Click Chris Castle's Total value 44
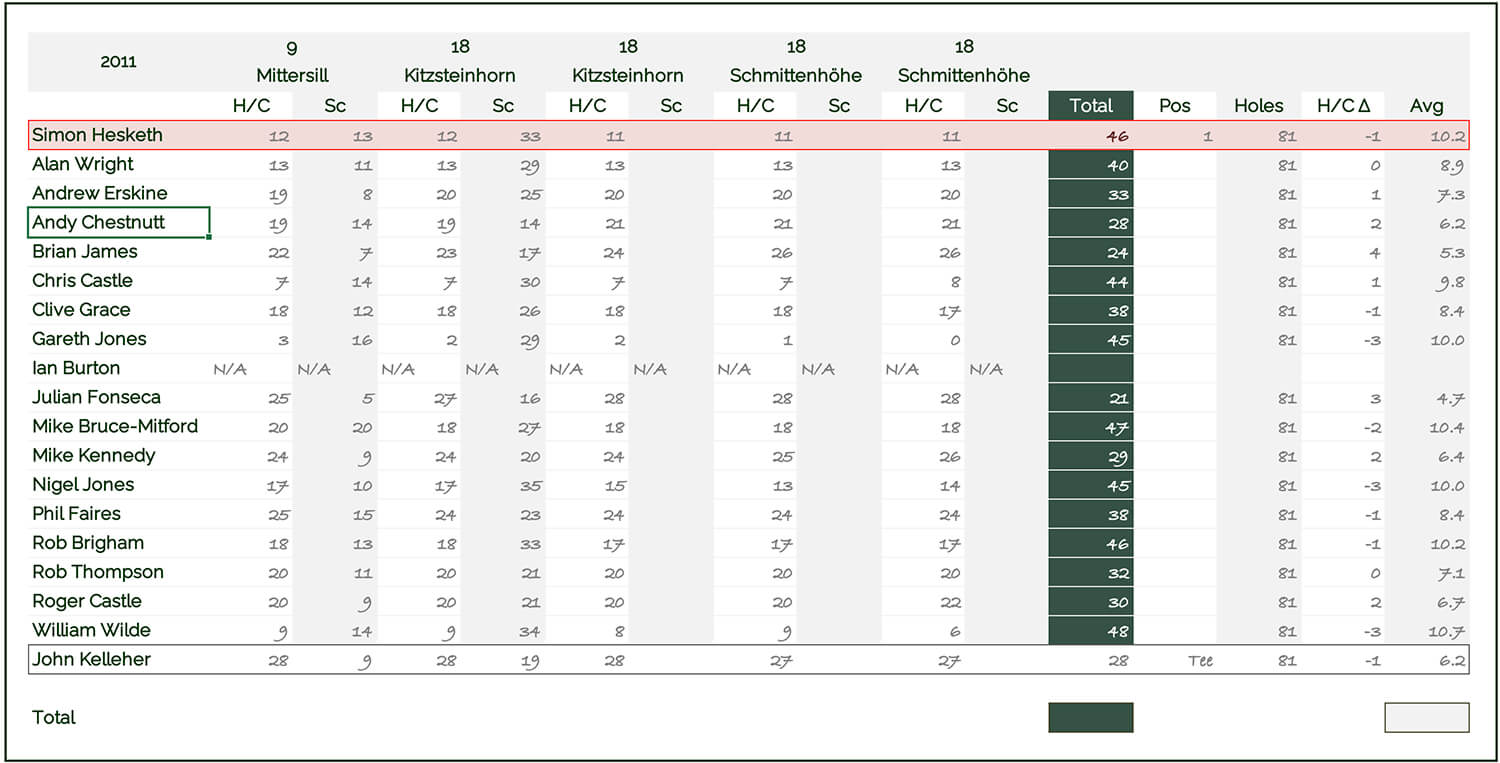Screen dimensions: 1500x763 1091,281
